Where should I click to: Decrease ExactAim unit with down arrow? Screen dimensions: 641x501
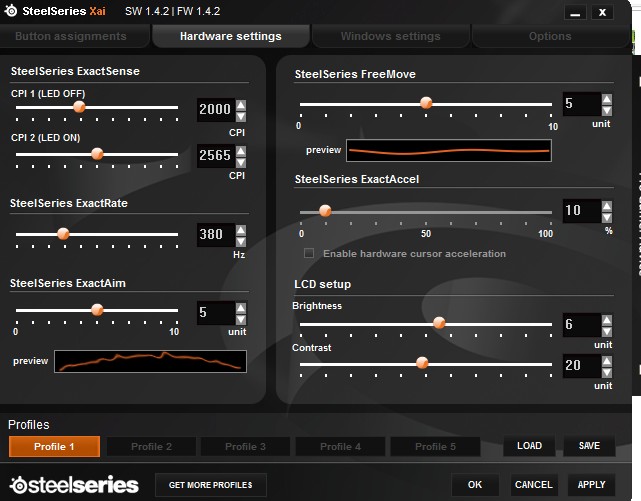tap(241, 320)
